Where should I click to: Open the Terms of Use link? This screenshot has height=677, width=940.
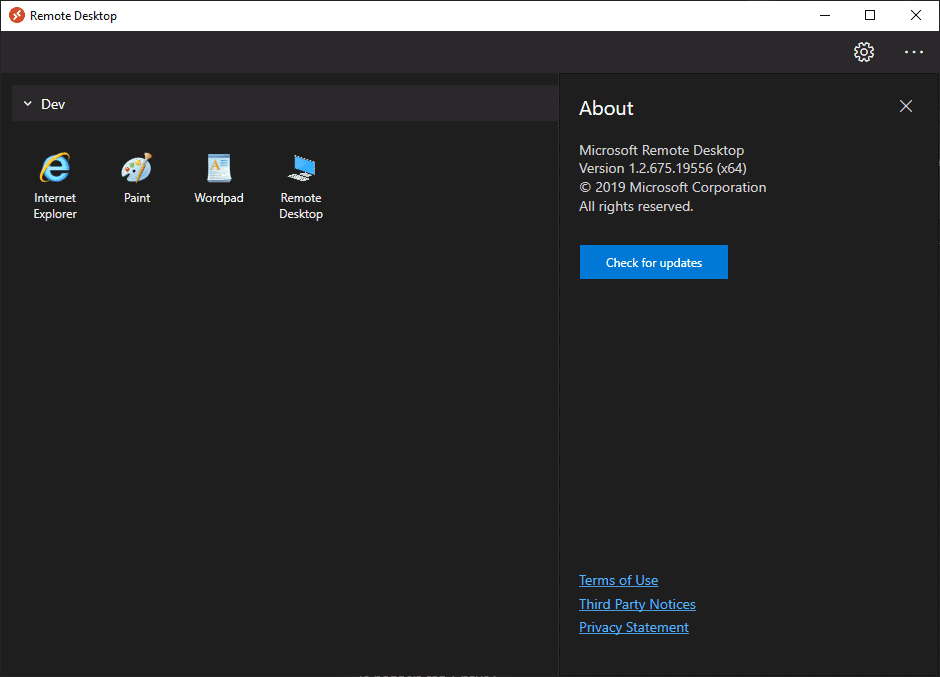pos(618,580)
